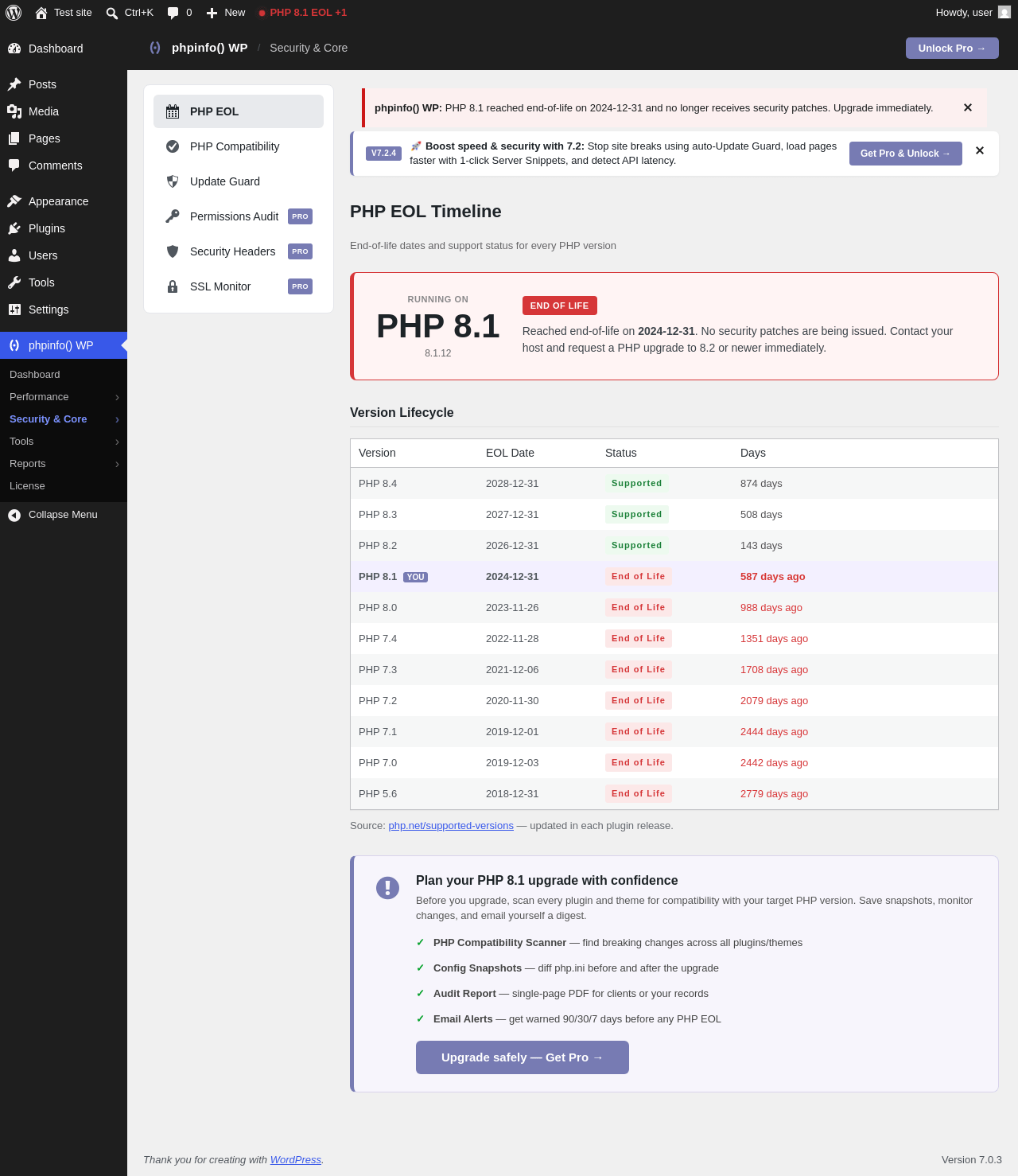Click user avatar next to Howdy

pos(1004,12)
